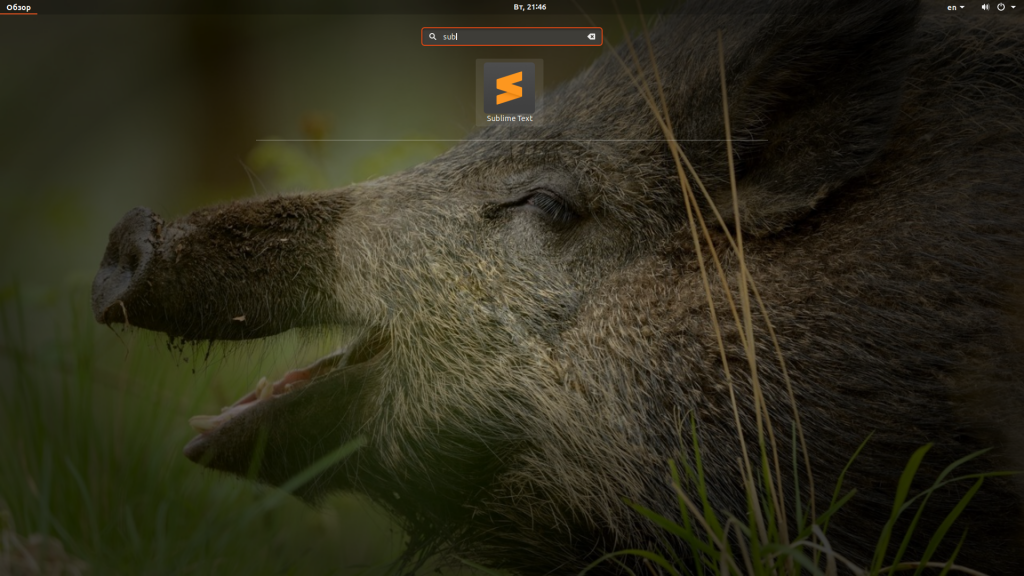Click empty top bar area left of clock

tap(300, 7)
